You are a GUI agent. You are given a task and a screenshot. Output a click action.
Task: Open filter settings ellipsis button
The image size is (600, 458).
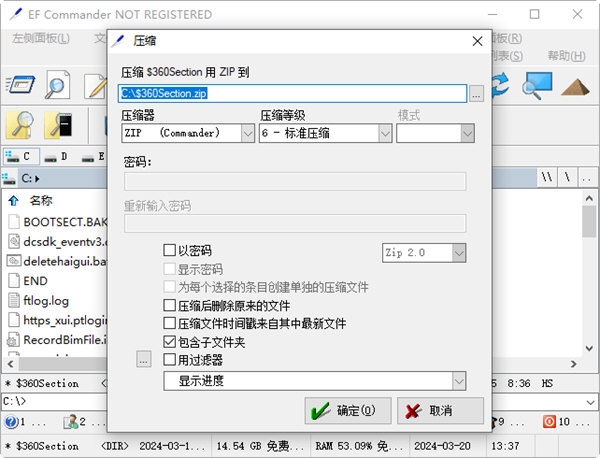[x=143, y=359]
